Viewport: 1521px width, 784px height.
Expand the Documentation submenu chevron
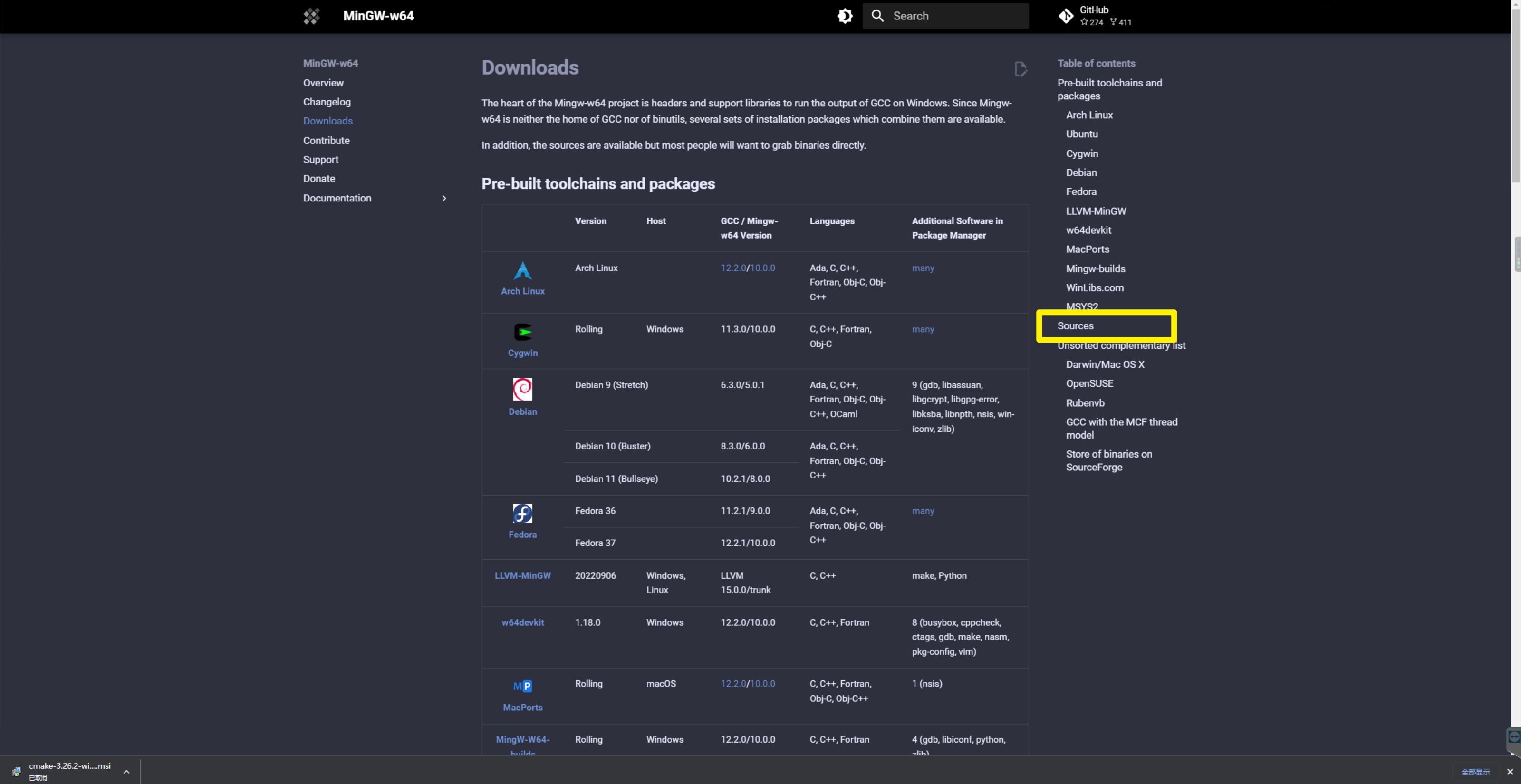(444, 198)
